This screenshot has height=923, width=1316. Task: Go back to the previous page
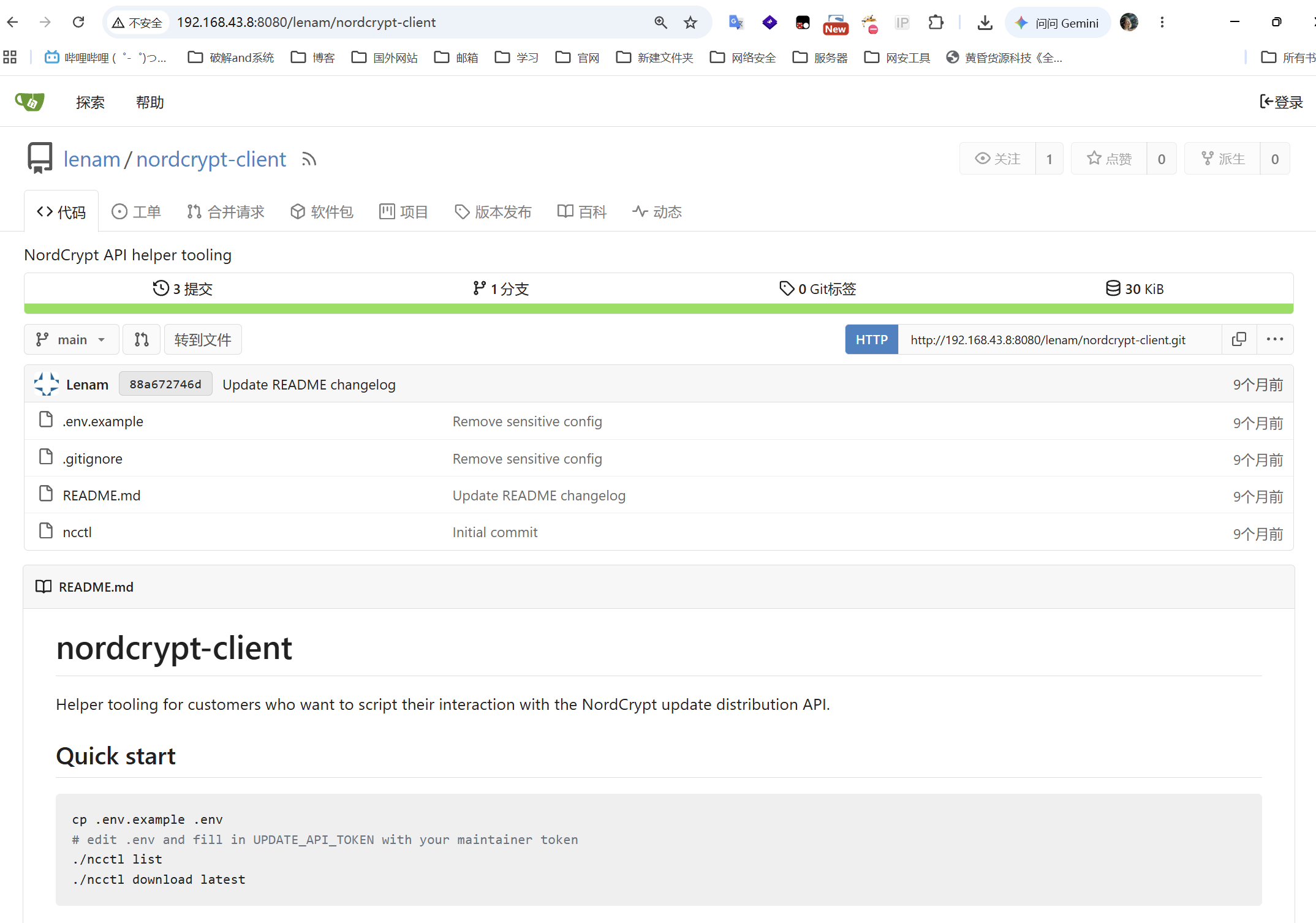click(13, 23)
